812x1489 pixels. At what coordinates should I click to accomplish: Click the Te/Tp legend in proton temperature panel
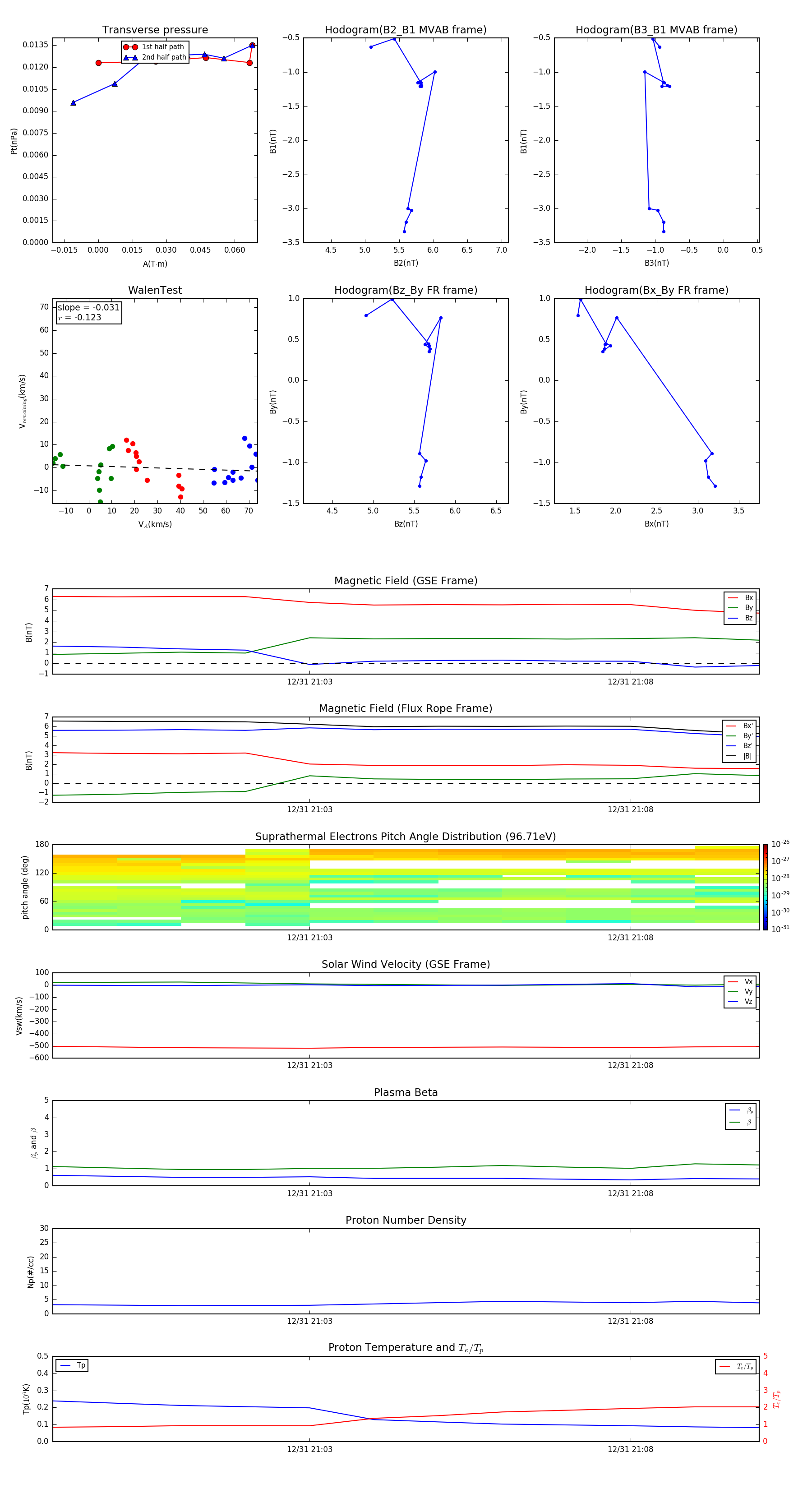(x=736, y=1367)
